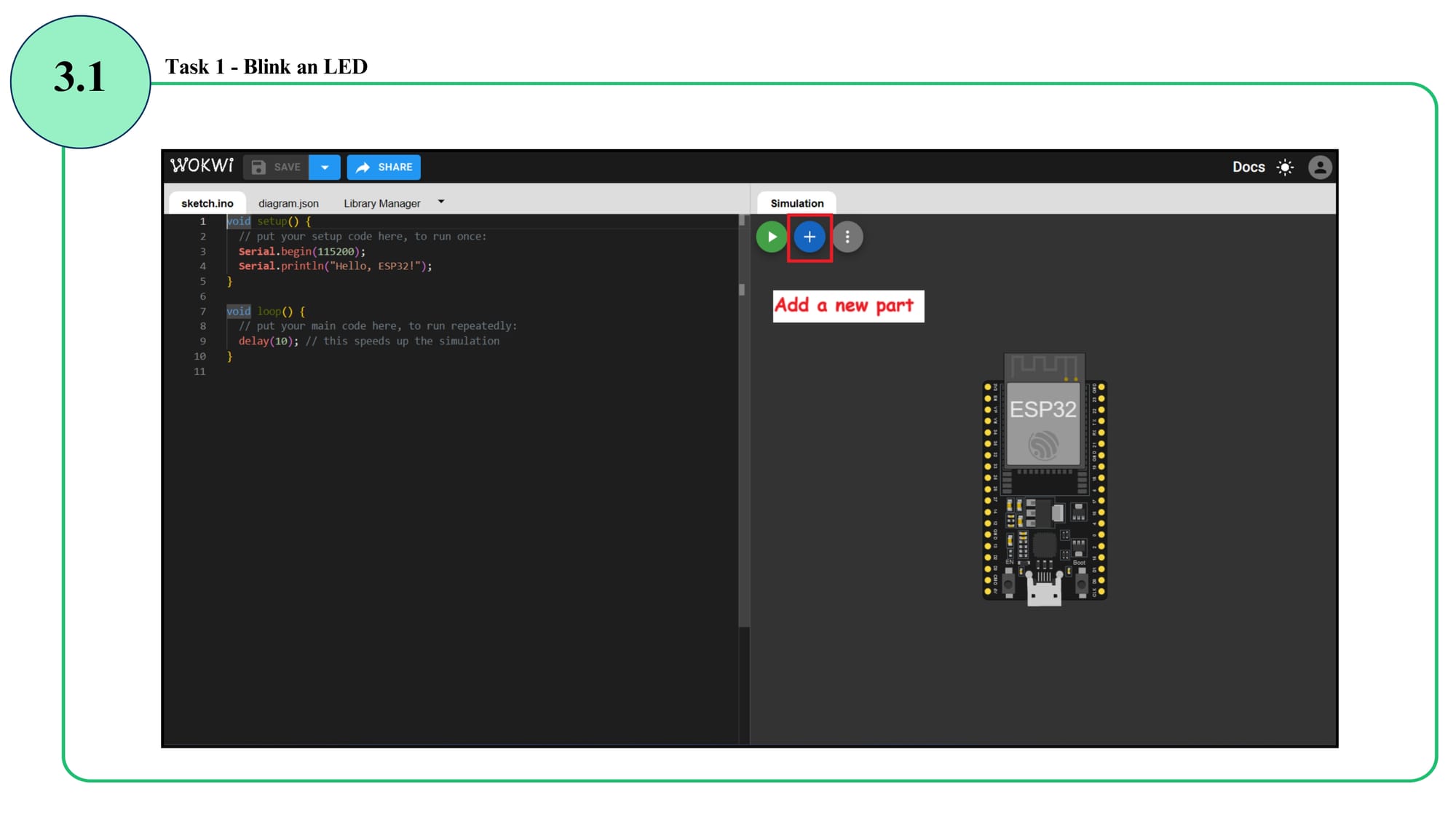Open the three-dot simulation options menu

tap(847, 237)
